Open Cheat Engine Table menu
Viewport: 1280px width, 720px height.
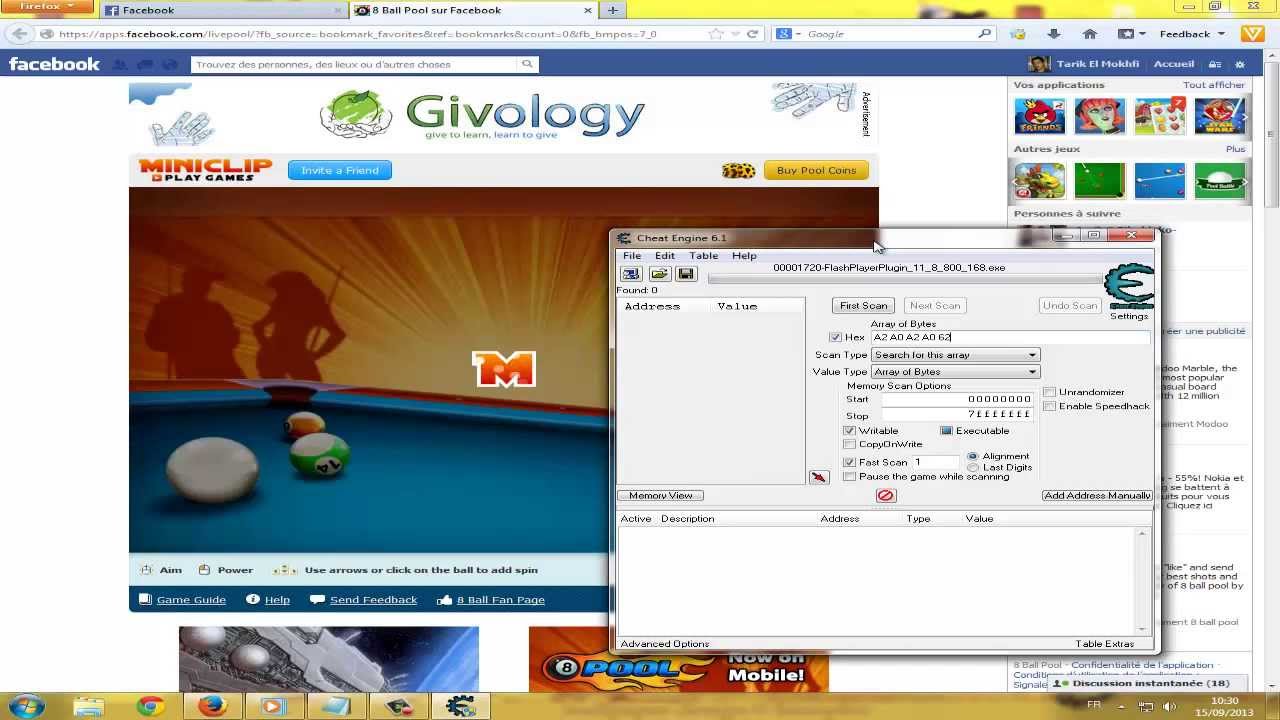704,256
